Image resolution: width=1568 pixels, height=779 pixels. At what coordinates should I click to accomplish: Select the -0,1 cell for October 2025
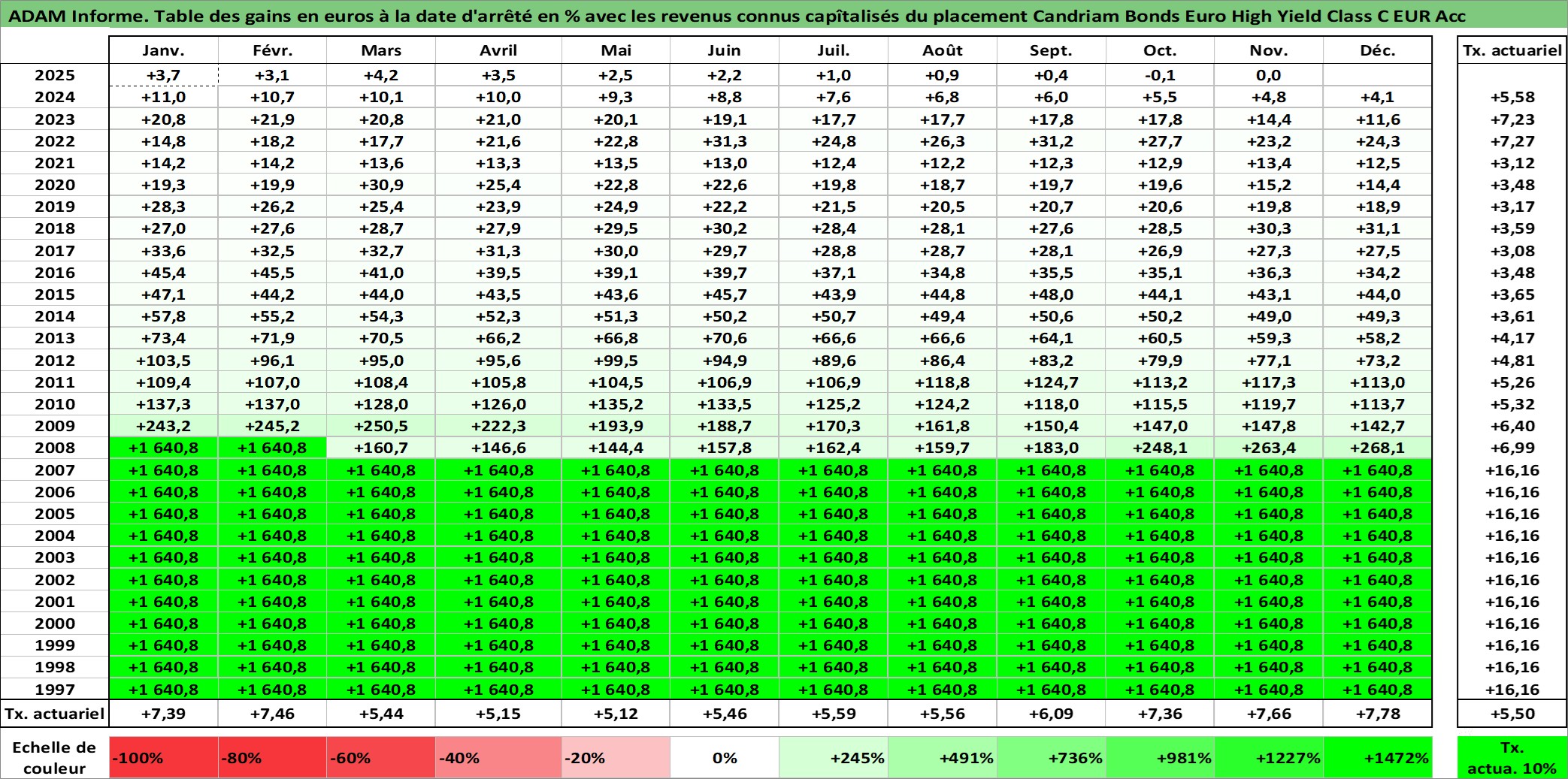click(x=1160, y=75)
